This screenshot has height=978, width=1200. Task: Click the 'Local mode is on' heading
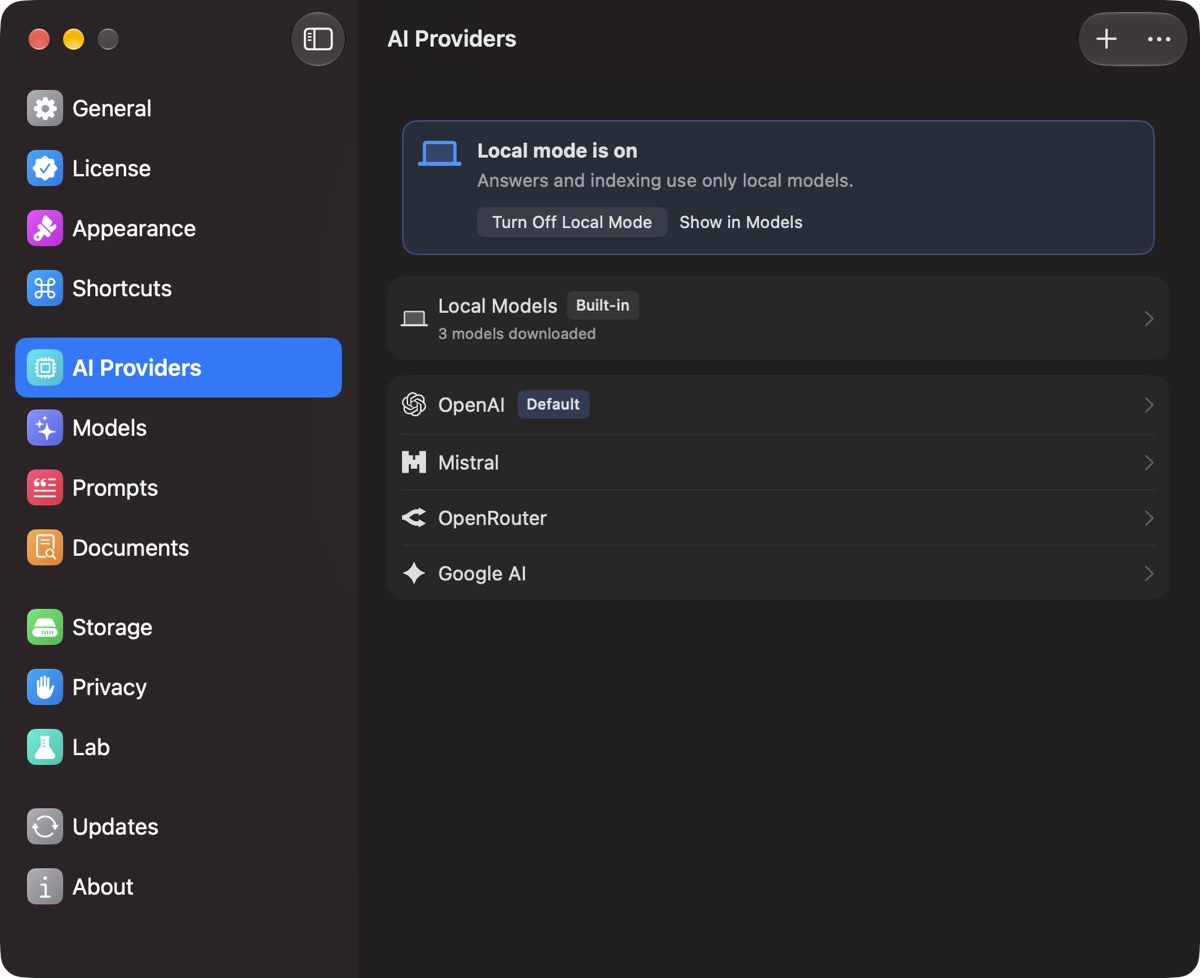[557, 151]
